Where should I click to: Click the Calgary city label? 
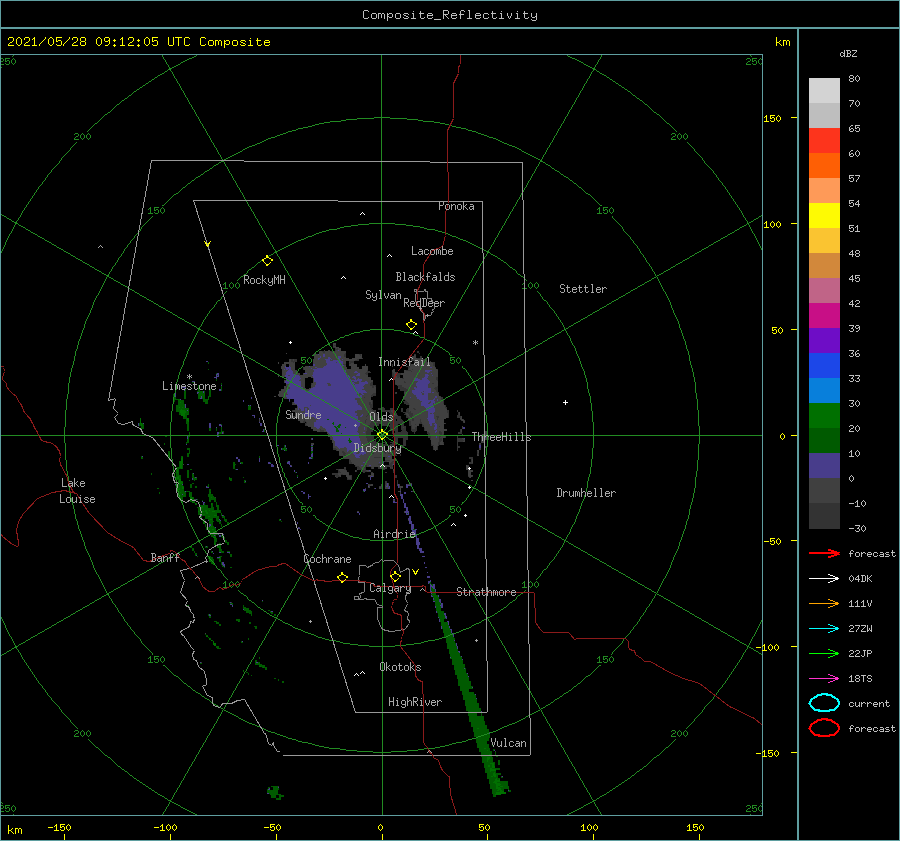click(x=390, y=588)
